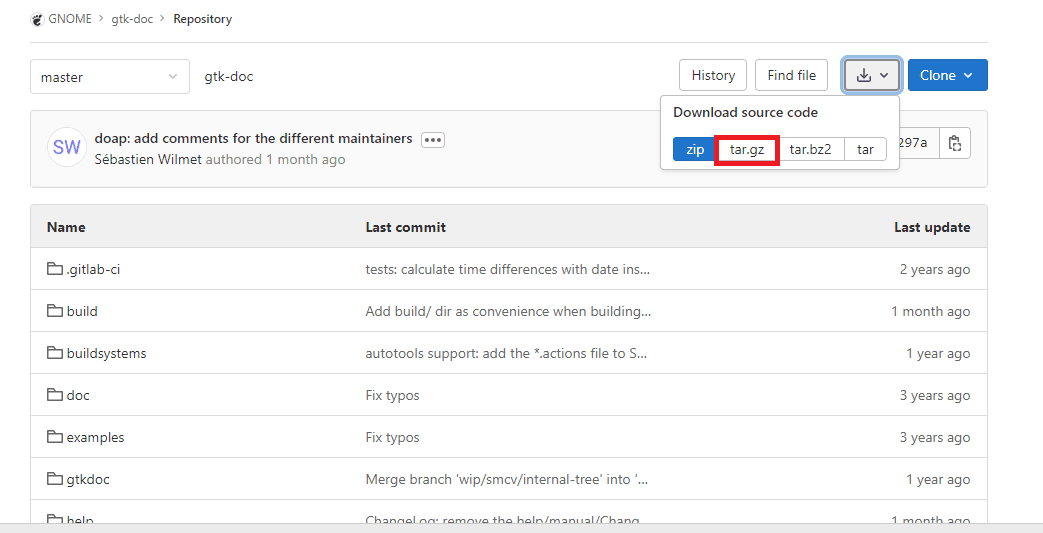Click the GNOME logo icon in breadcrumb
The width and height of the screenshot is (1043, 533).
click(x=37, y=19)
